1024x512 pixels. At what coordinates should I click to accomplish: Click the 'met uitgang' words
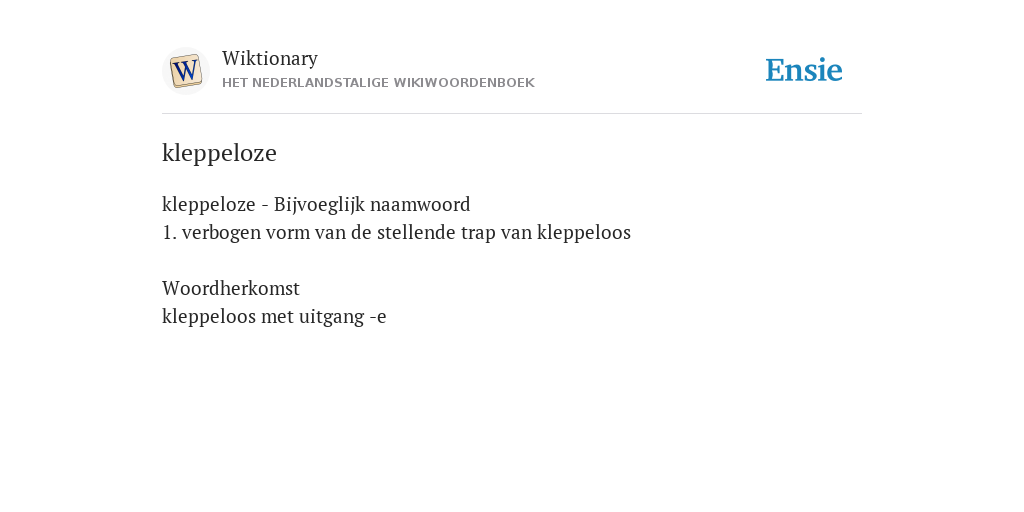point(313,317)
